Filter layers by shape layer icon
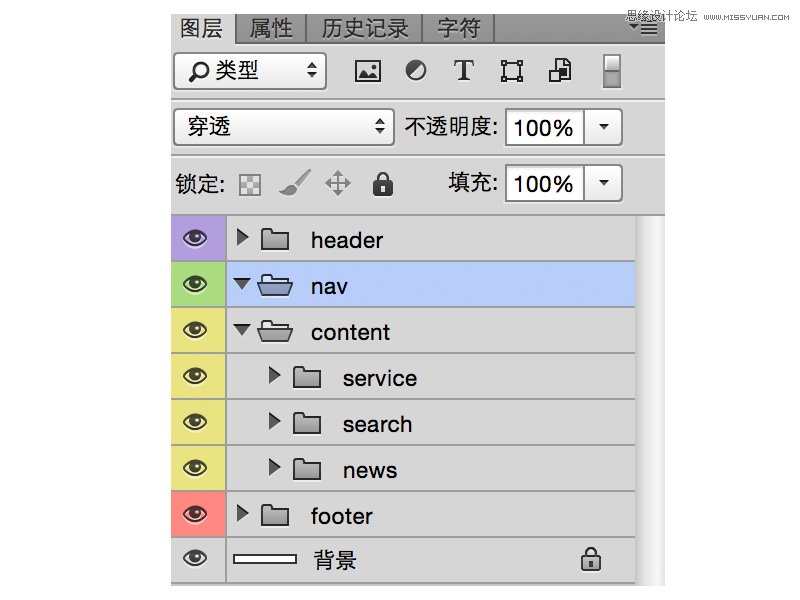This screenshot has height=600, width=800. point(511,70)
